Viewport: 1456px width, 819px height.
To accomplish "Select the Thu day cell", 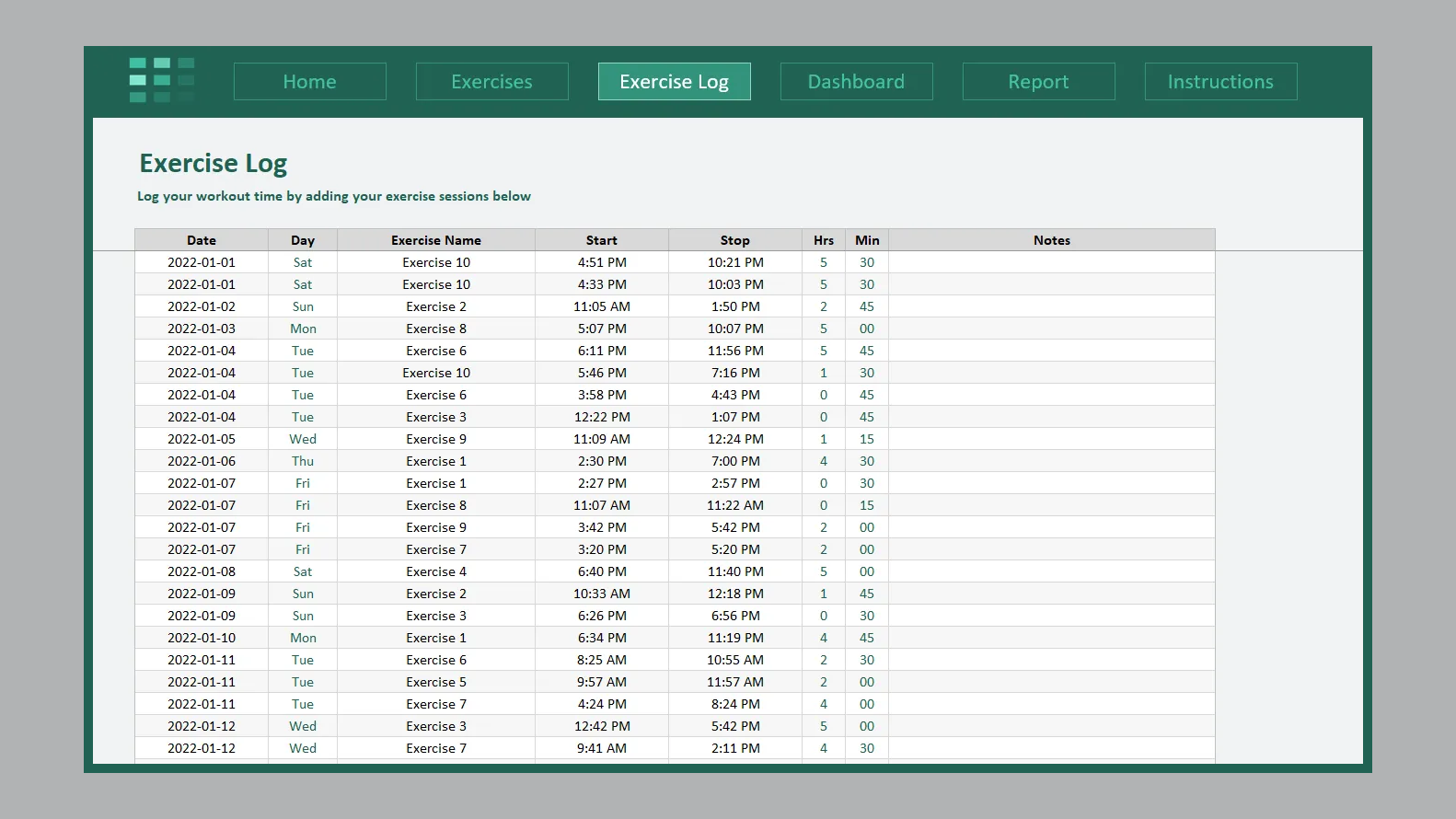I will [303, 461].
